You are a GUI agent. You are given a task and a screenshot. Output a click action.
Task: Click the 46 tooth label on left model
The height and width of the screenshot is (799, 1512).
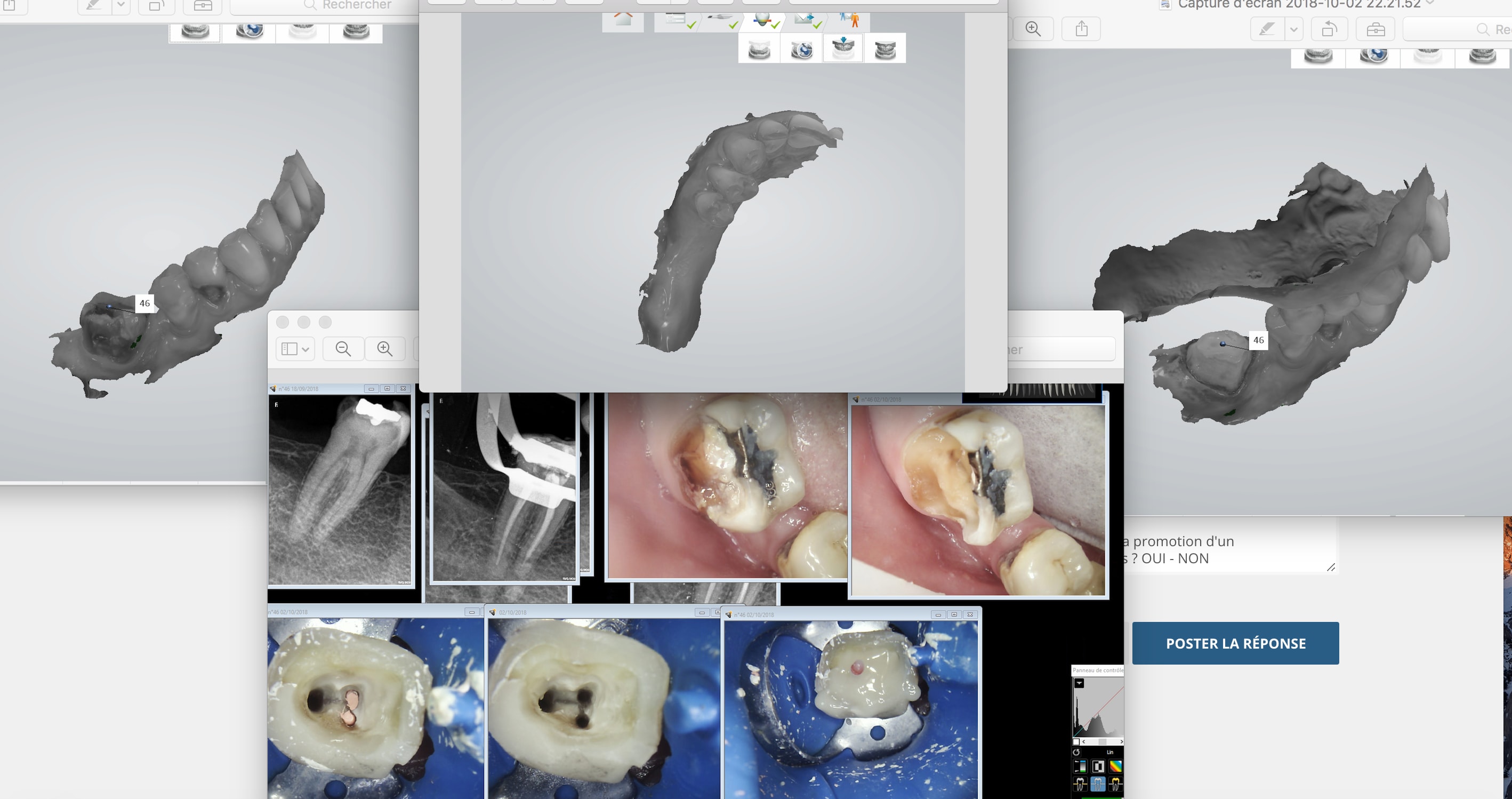144,303
